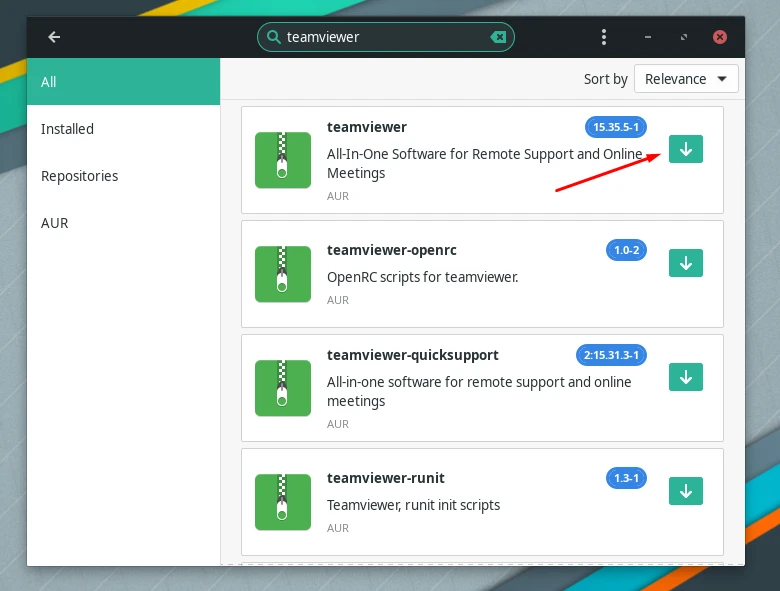Focus the search field containing teamviewer
Screen dimensions: 780x591
pos(386,37)
